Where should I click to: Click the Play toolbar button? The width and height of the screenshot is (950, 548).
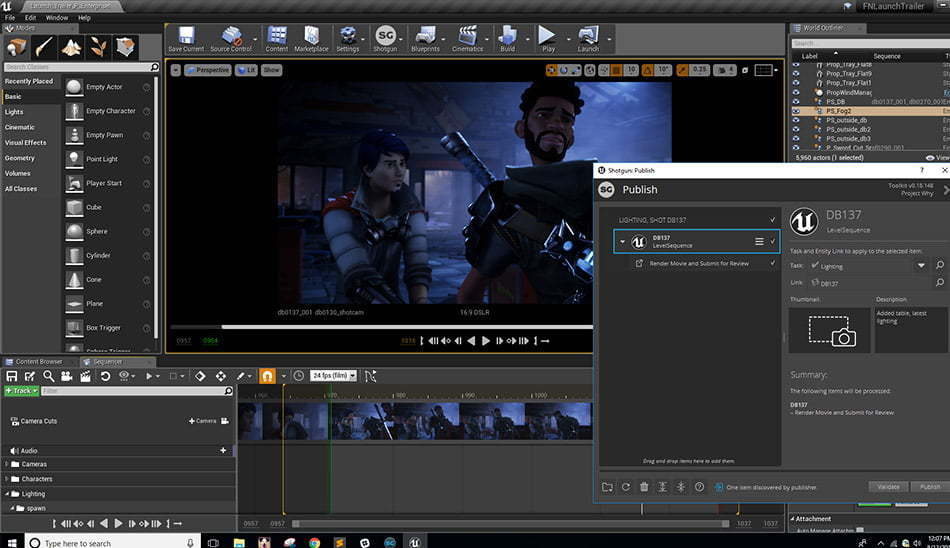click(x=548, y=39)
